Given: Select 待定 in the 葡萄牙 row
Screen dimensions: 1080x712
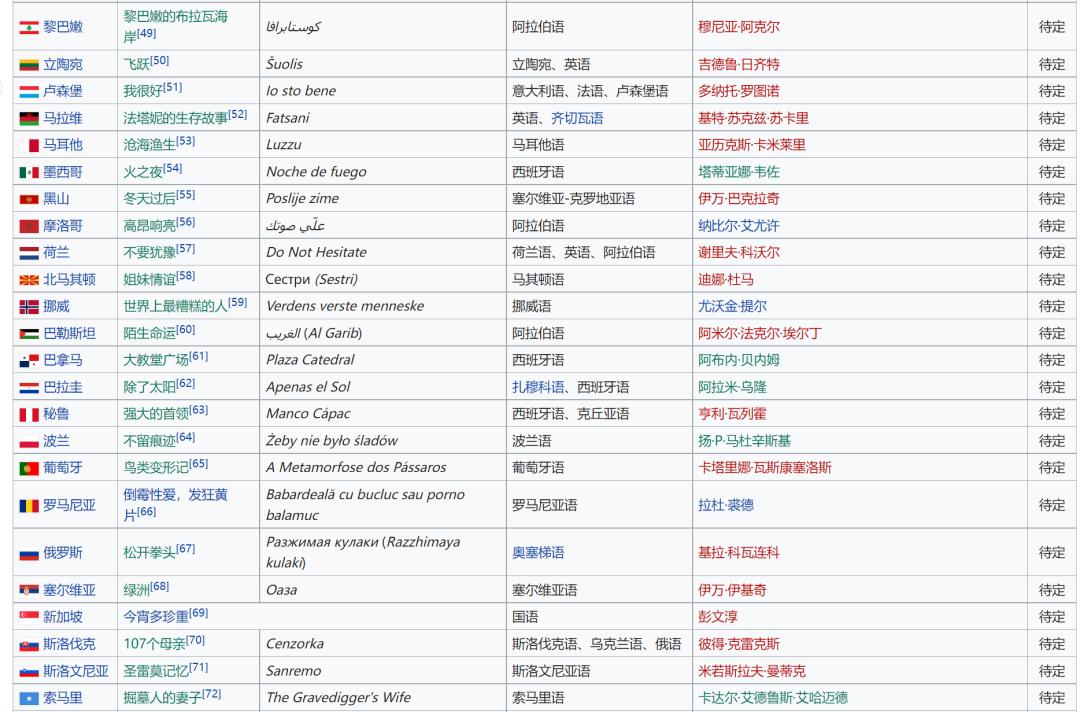Looking at the screenshot, I should pos(1052,468).
